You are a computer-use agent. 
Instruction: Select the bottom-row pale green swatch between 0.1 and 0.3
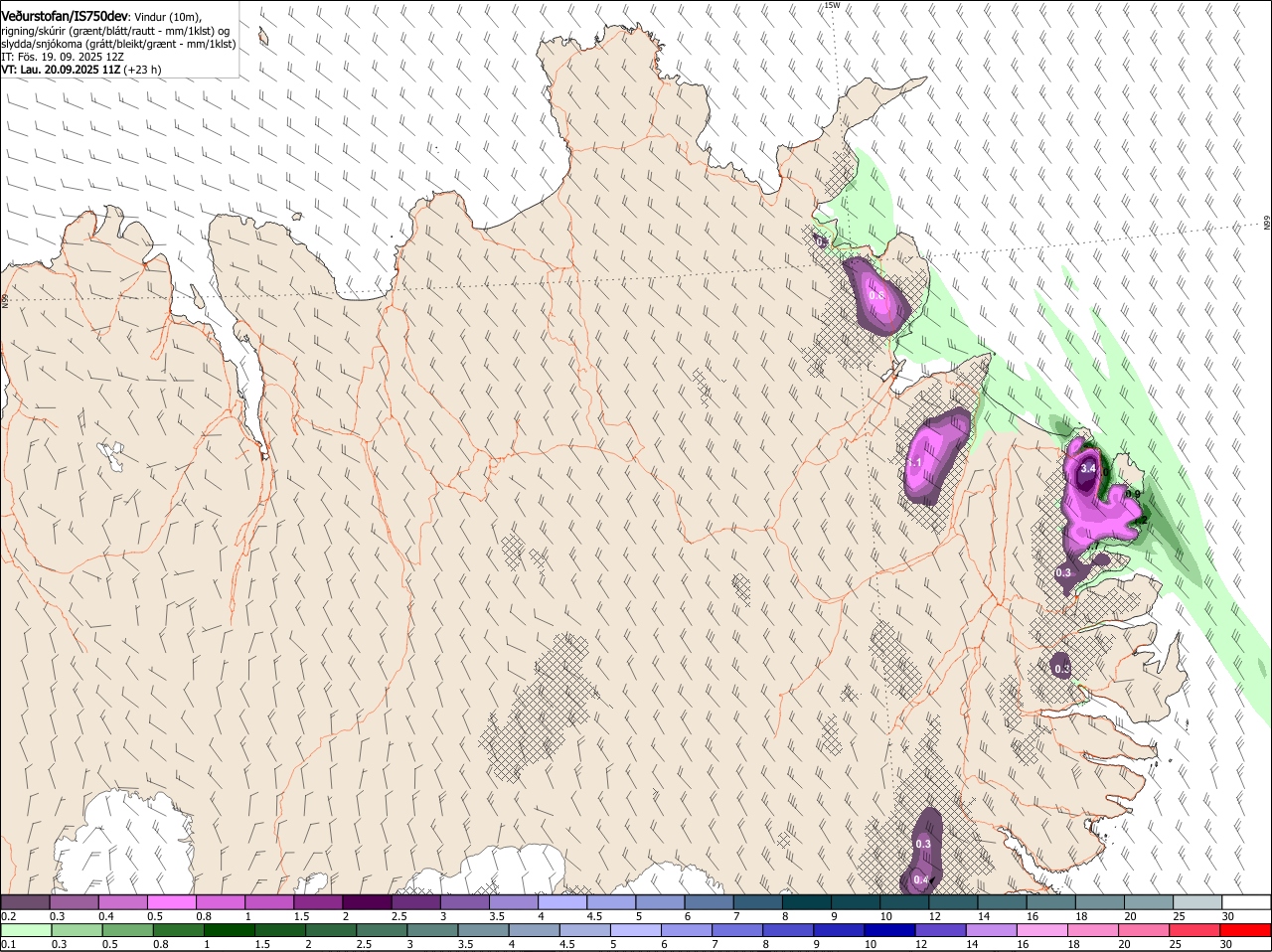[x=27, y=930]
